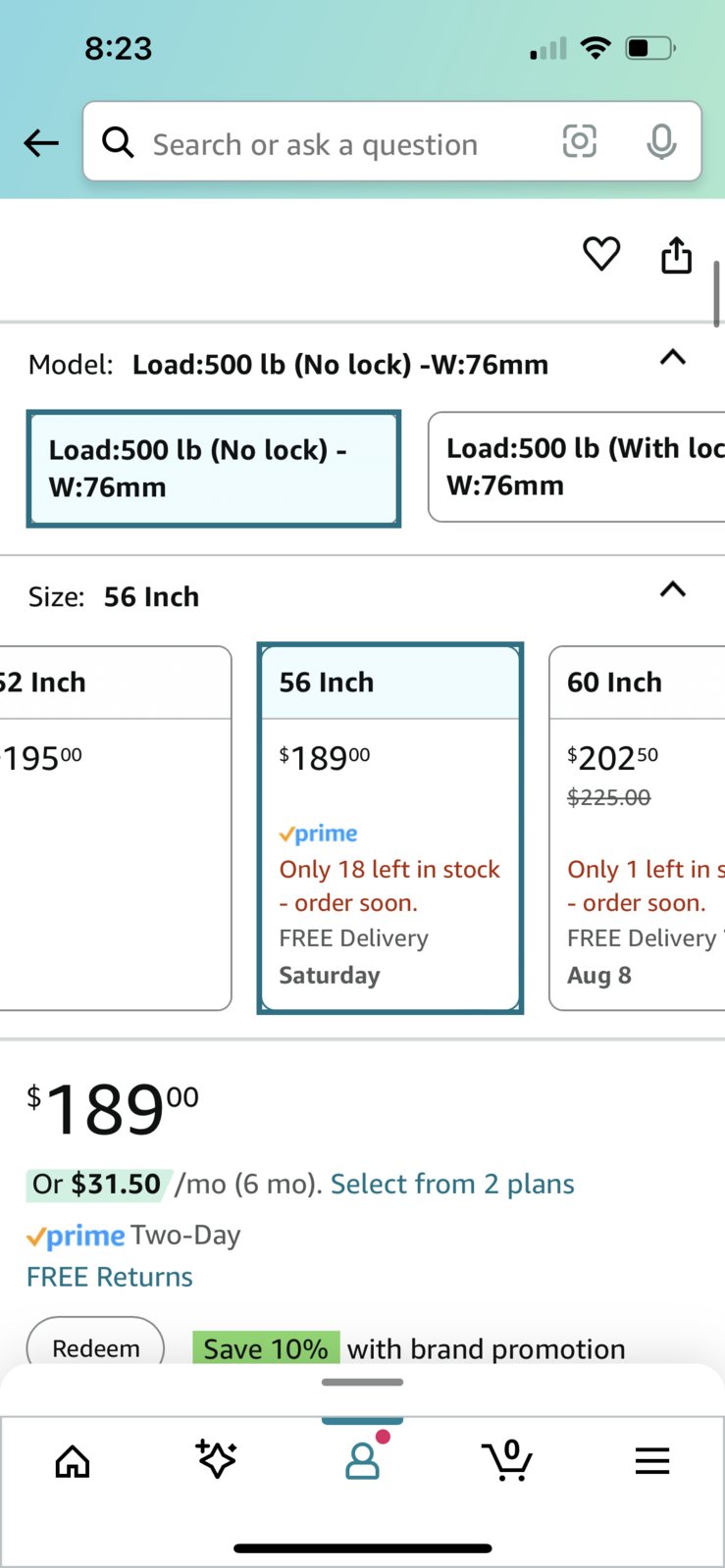Open hamburger menu in bottom bar
The image size is (725, 1568).
pos(652,1461)
